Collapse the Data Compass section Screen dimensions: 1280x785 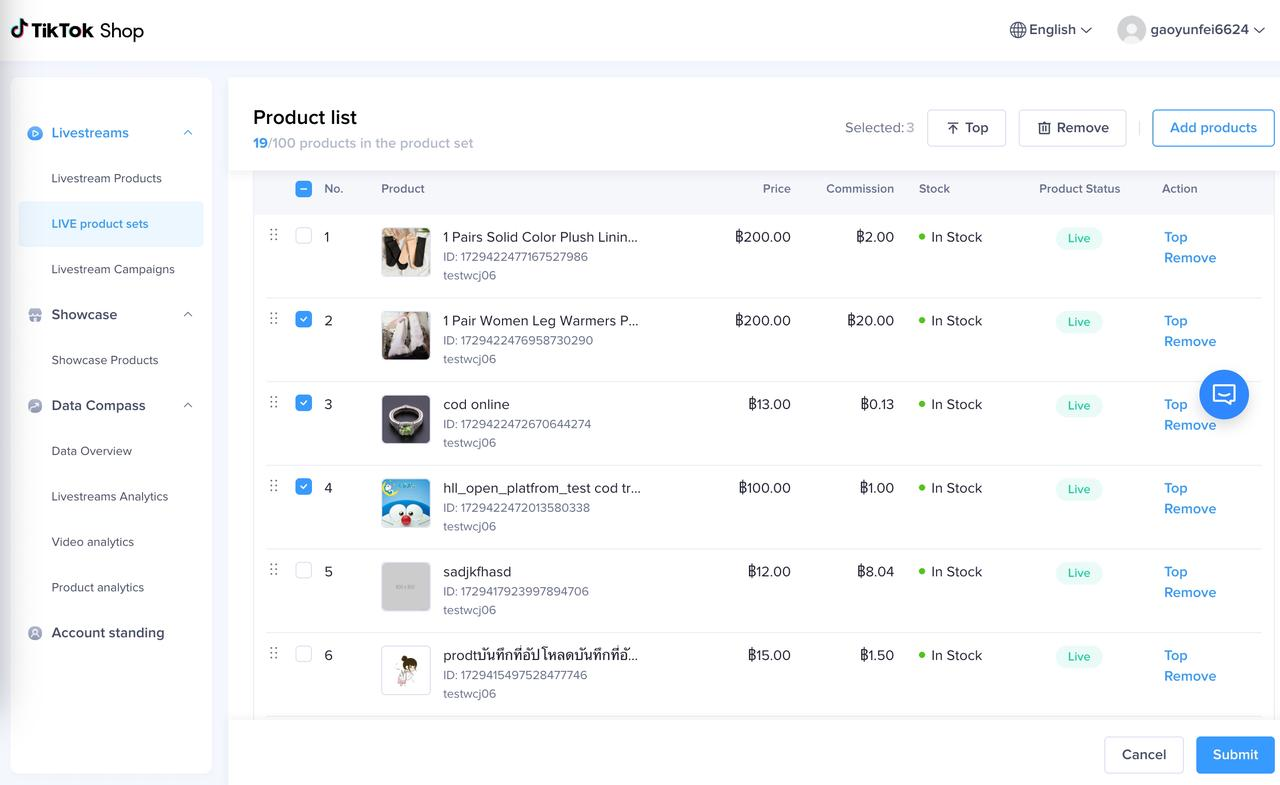tap(187, 406)
